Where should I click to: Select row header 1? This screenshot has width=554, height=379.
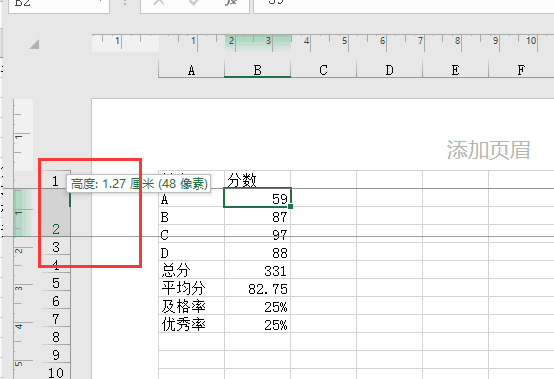55,180
